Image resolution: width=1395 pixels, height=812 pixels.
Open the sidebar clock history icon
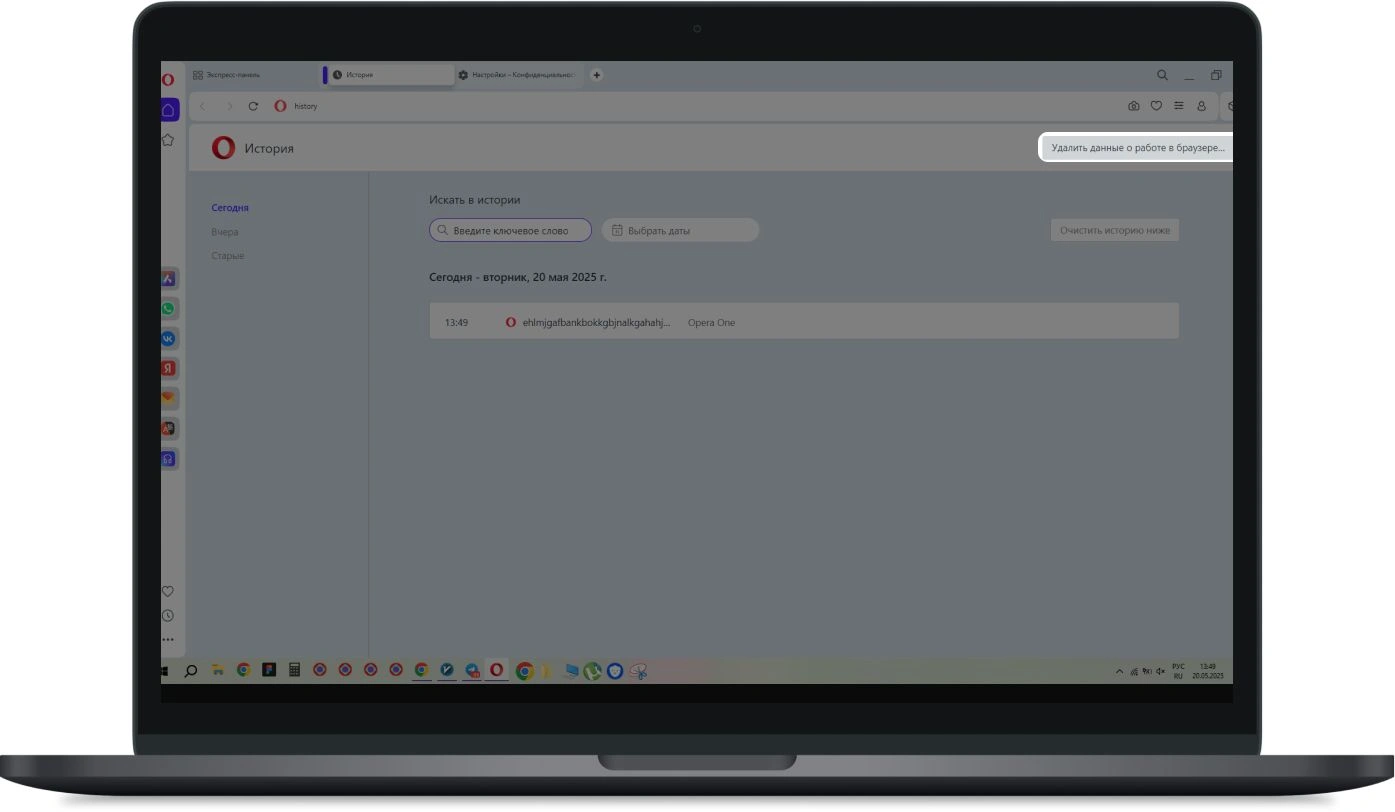point(168,616)
